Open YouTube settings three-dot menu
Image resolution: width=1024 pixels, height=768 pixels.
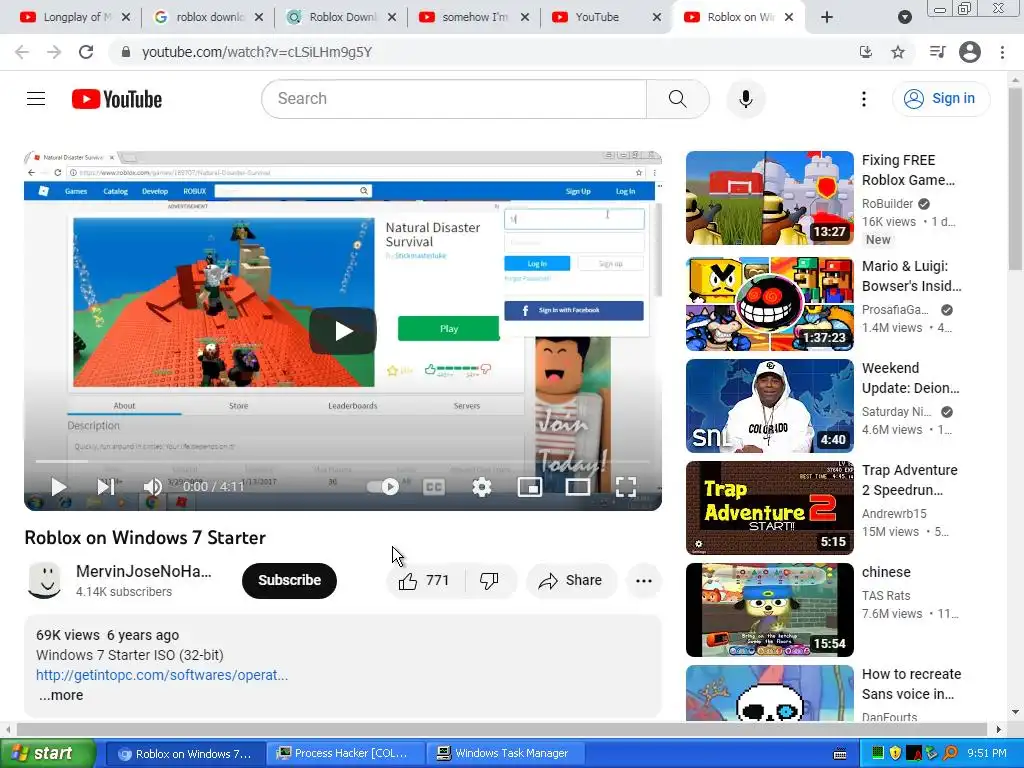pyautogui.click(x=863, y=99)
